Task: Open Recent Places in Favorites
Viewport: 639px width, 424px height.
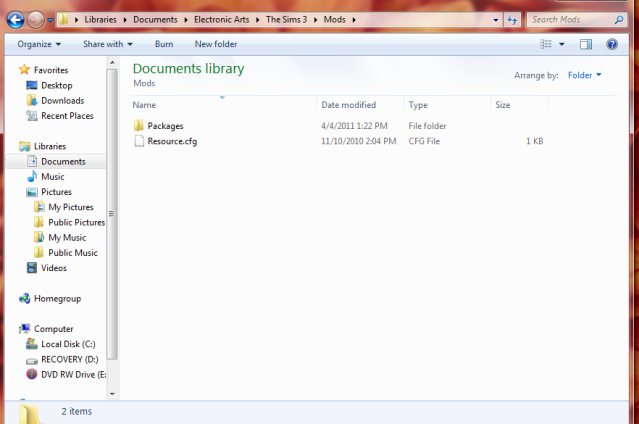Action: (x=67, y=116)
